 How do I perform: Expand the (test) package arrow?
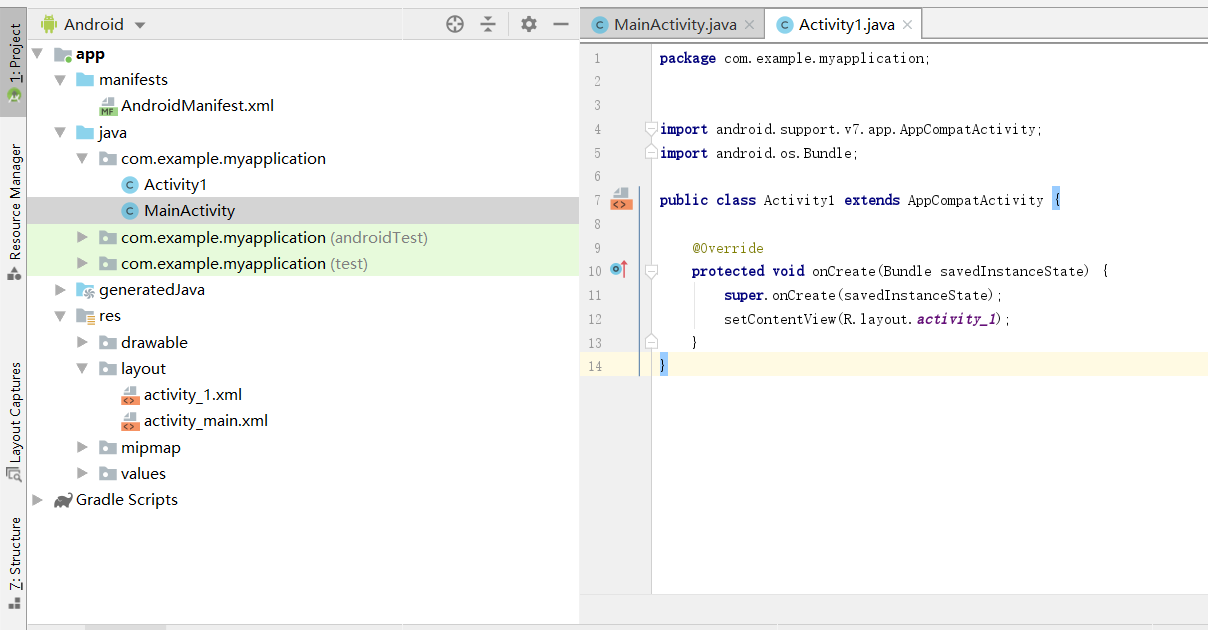pyautogui.click(x=83, y=263)
